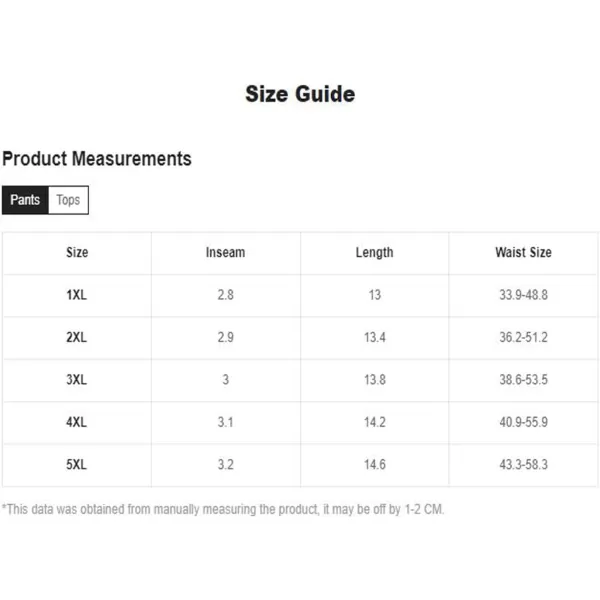Click the manual measurement disclaimer note
This screenshot has width=600, height=600.
pos(223,510)
